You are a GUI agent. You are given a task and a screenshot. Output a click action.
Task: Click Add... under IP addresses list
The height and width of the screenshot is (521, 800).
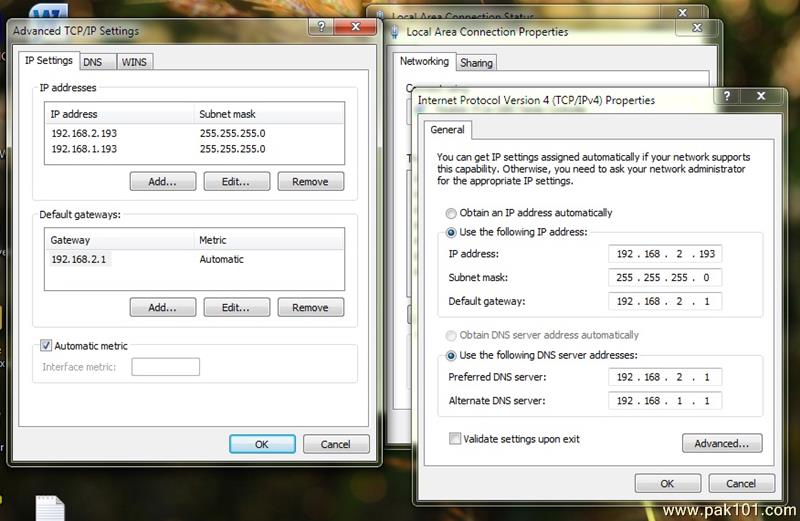click(162, 182)
